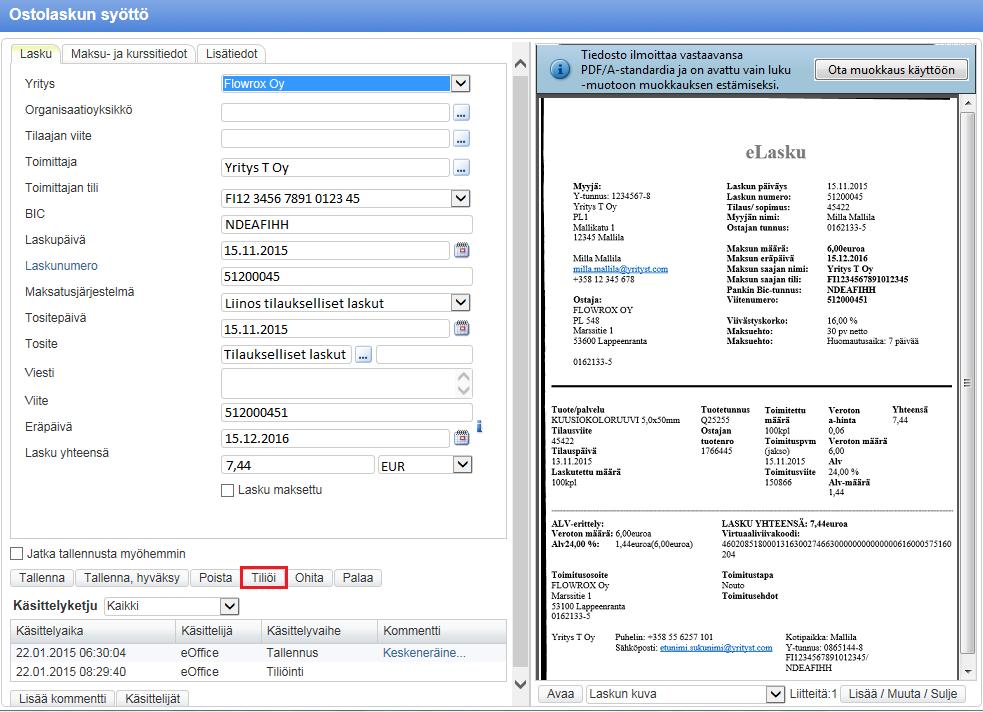
Task: Open the Laskupäivä calendar picker
Action: [462, 250]
